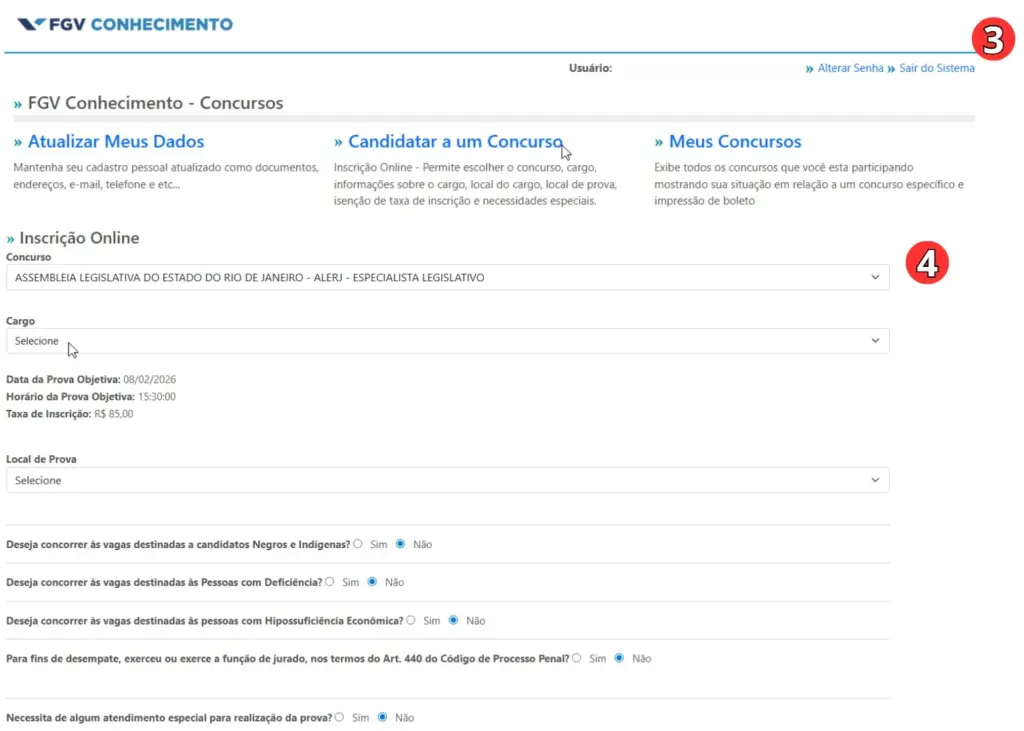The image size is (1024, 731).
Task: Click Sair do Sistema to log out
Action: coord(936,69)
